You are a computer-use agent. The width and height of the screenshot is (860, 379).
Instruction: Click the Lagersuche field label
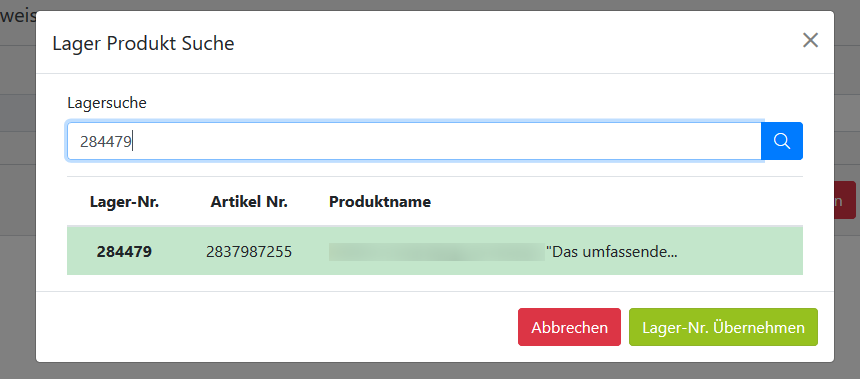[107, 103]
